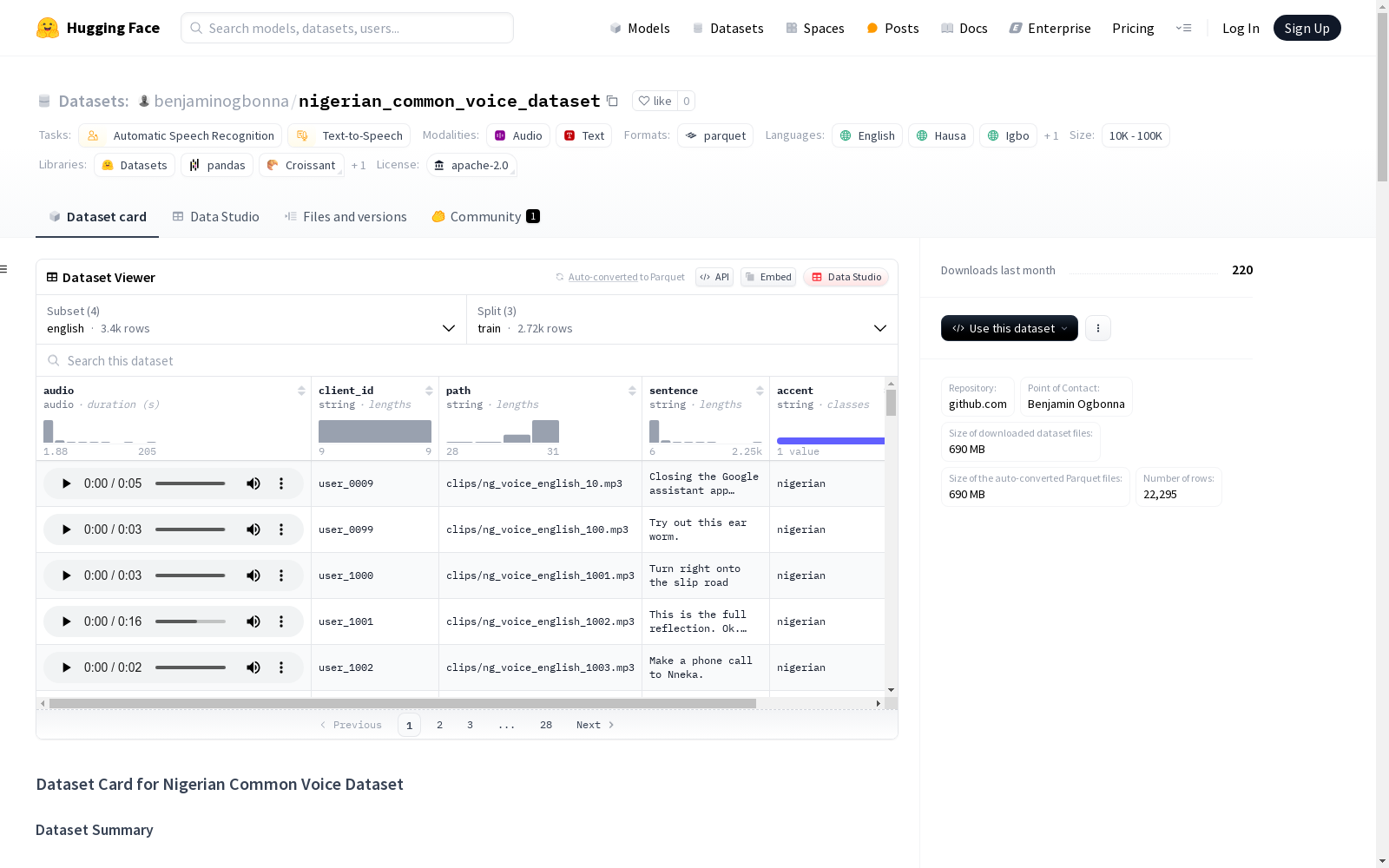1389x868 pixels.
Task: Show additional libraries with +1
Action: pyautogui.click(x=359, y=165)
